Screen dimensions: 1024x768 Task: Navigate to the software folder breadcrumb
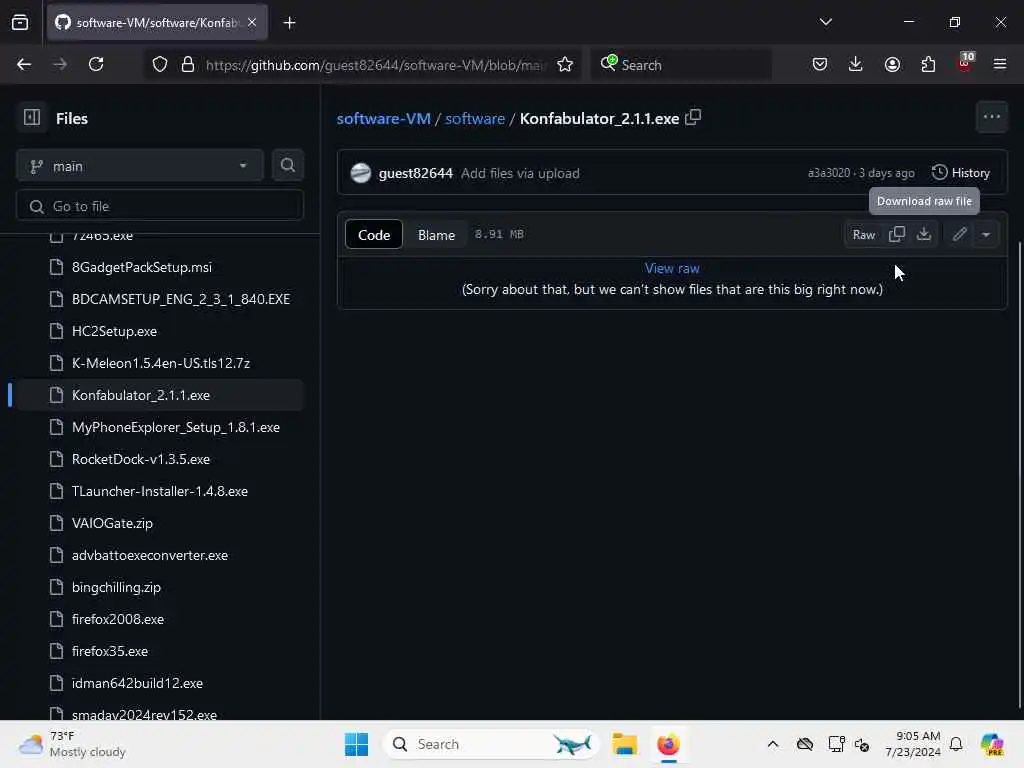475,118
